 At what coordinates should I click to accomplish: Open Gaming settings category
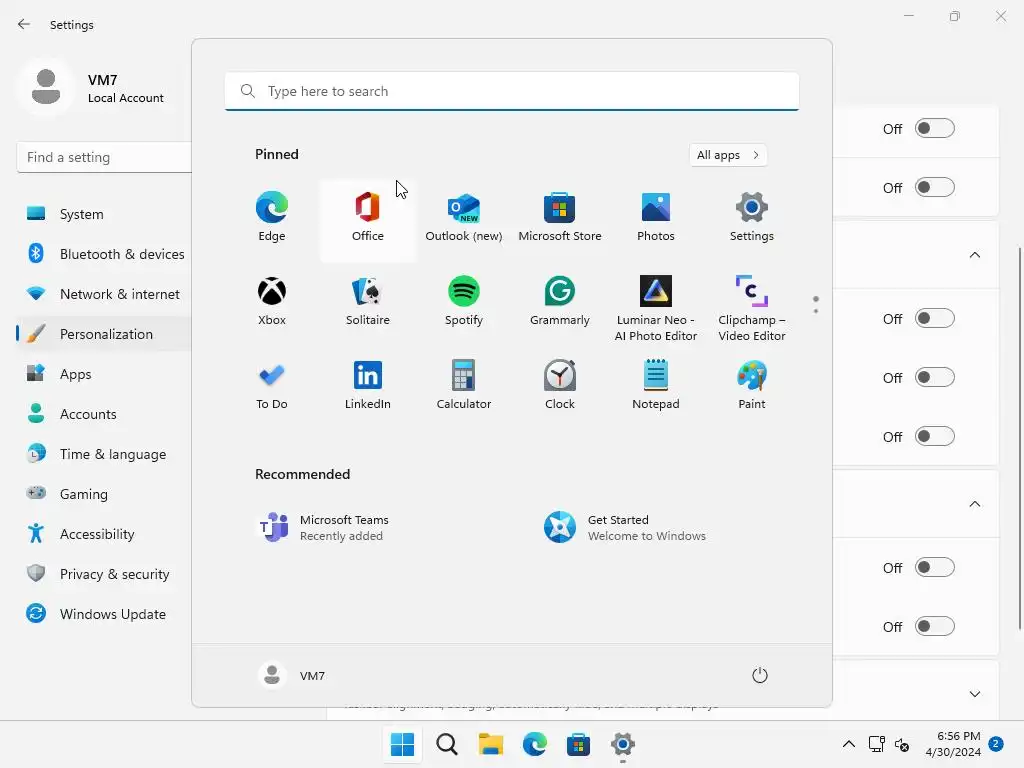click(104, 494)
